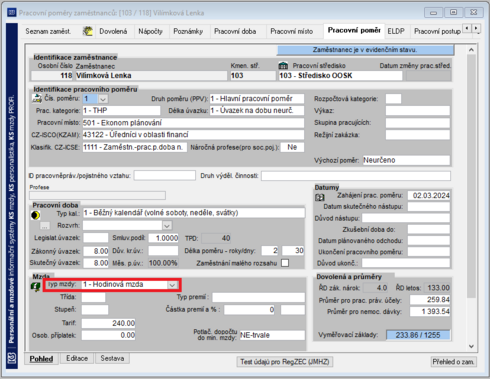Image resolution: width=490 pixels, height=379 pixels.
Task: Click the Pracovní středisko field
Action: pyautogui.click(x=340, y=76)
